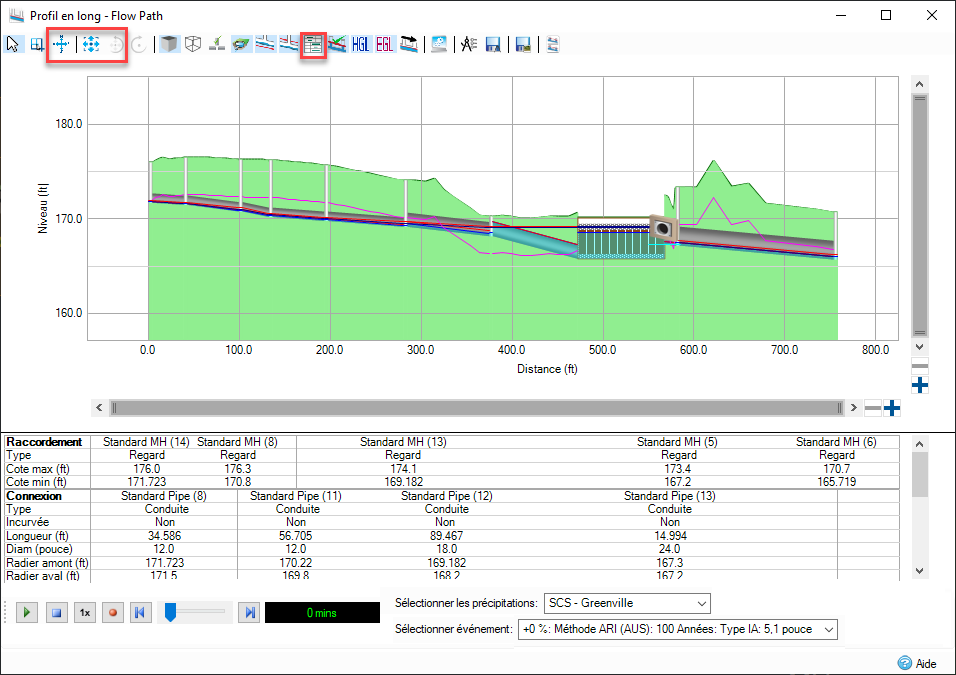Click the horizontal zoom in plus button
956x675 pixels.
pos(892,408)
